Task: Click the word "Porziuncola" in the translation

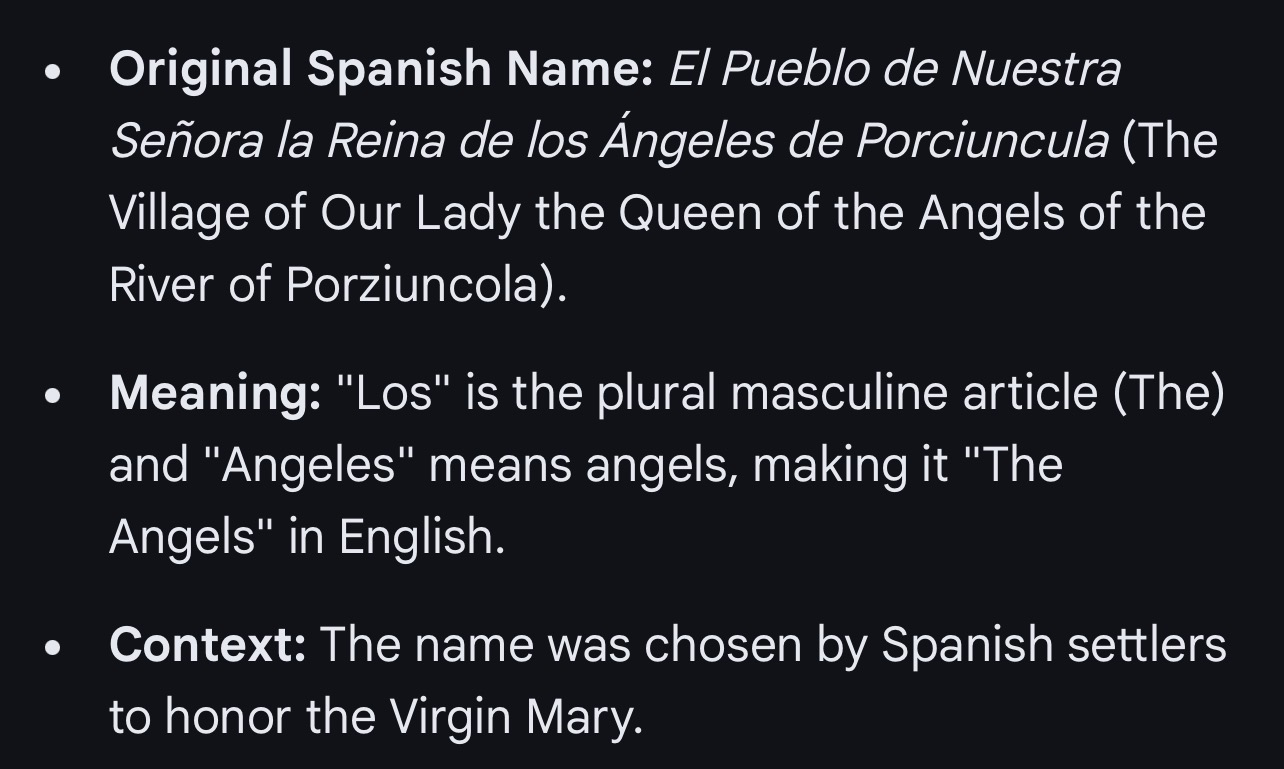Action: (412, 286)
